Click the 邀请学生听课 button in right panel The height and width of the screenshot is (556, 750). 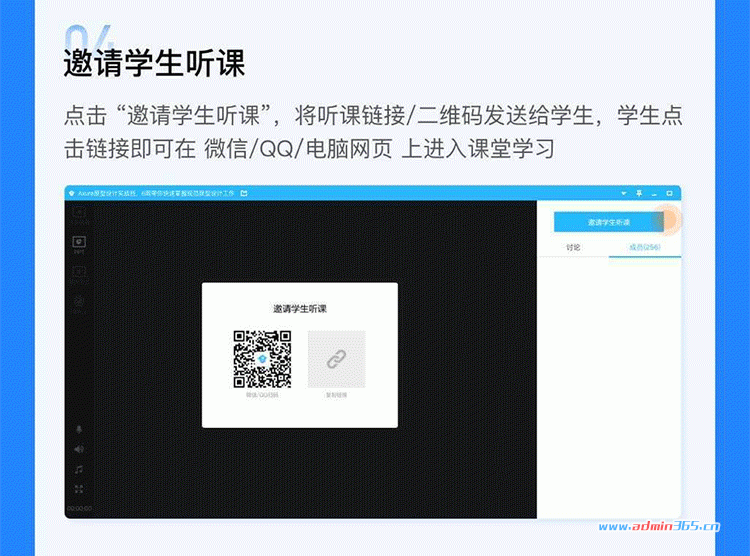[x=608, y=222]
